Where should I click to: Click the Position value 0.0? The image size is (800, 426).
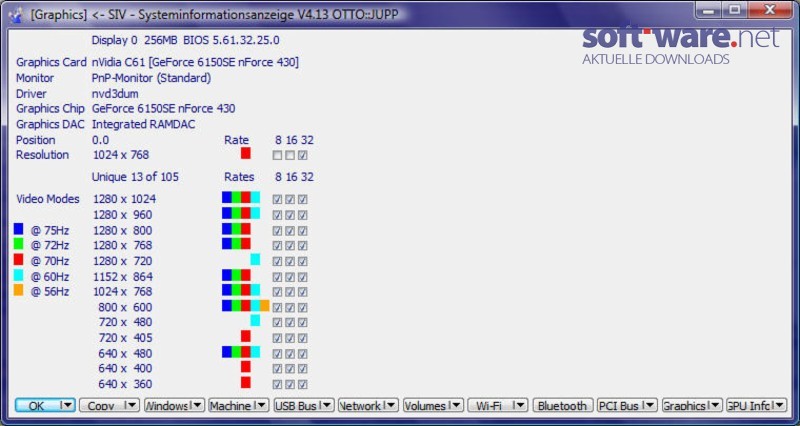click(101, 140)
